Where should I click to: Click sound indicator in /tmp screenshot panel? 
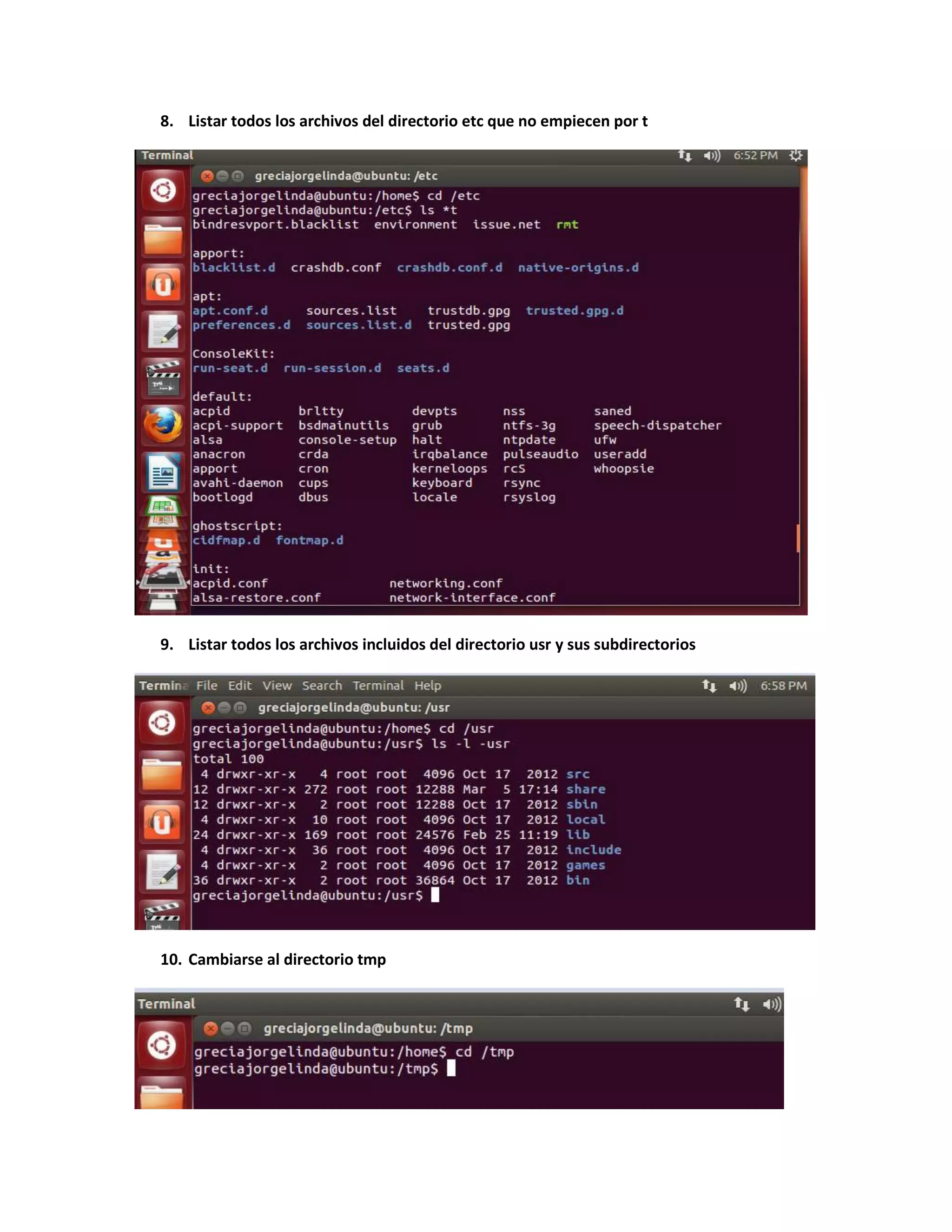click(x=772, y=1004)
